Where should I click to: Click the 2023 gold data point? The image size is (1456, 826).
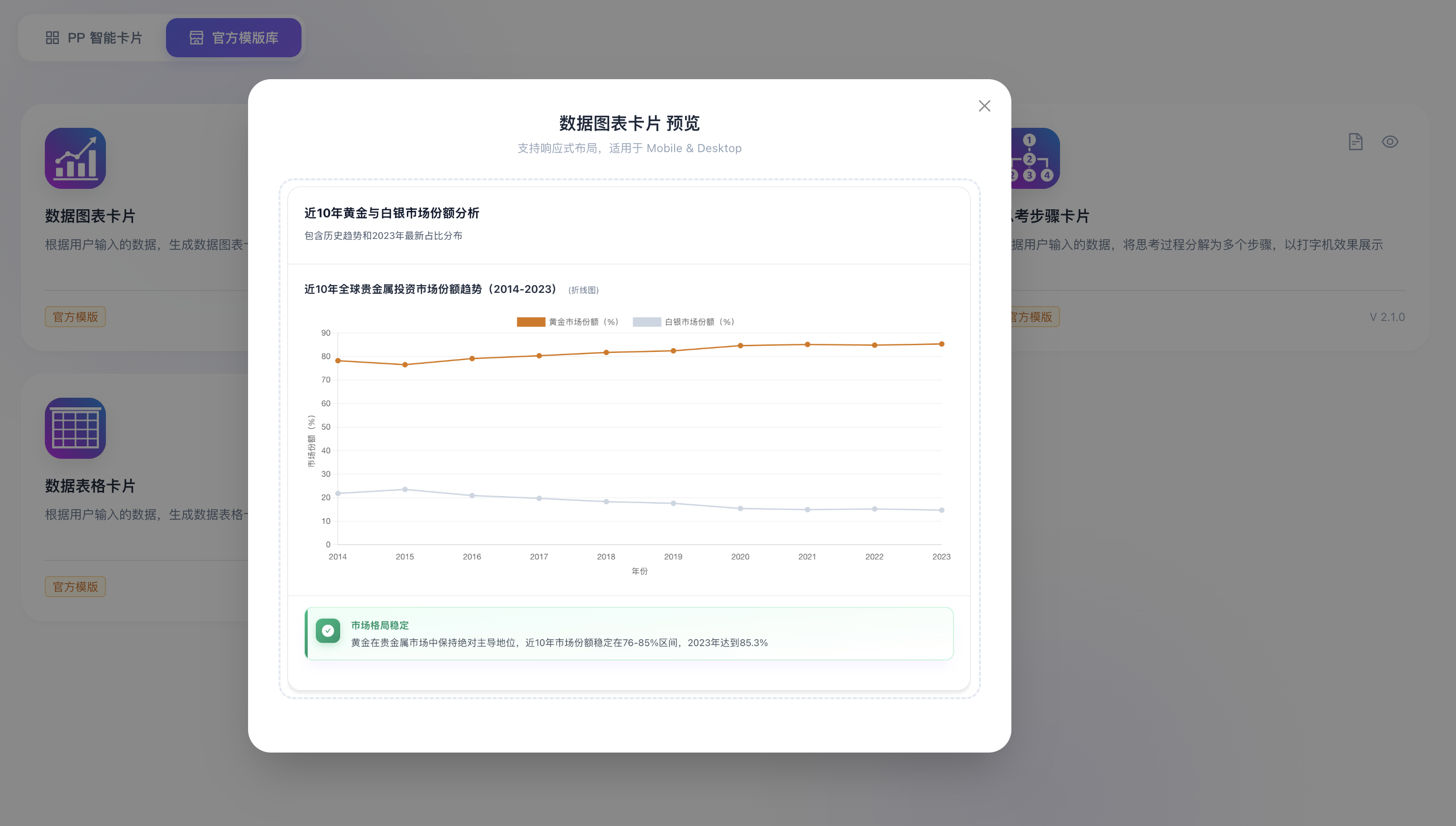(941, 344)
